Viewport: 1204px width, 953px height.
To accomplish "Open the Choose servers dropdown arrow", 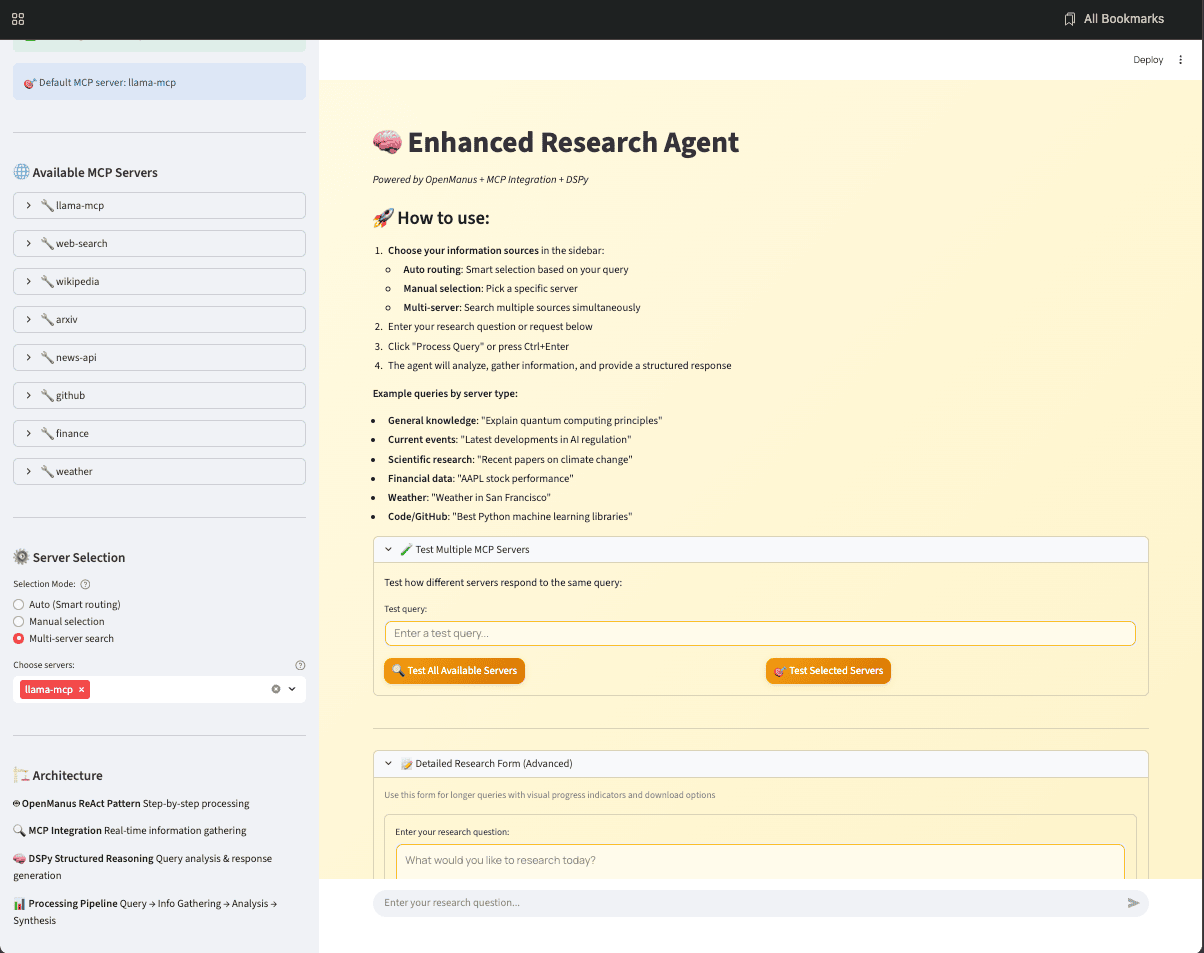I will click(292, 689).
